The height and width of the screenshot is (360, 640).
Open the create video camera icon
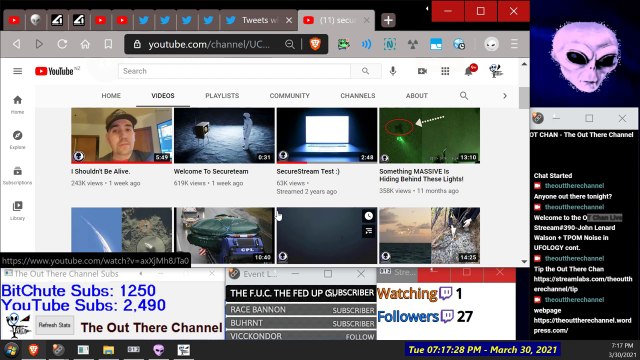[422, 71]
